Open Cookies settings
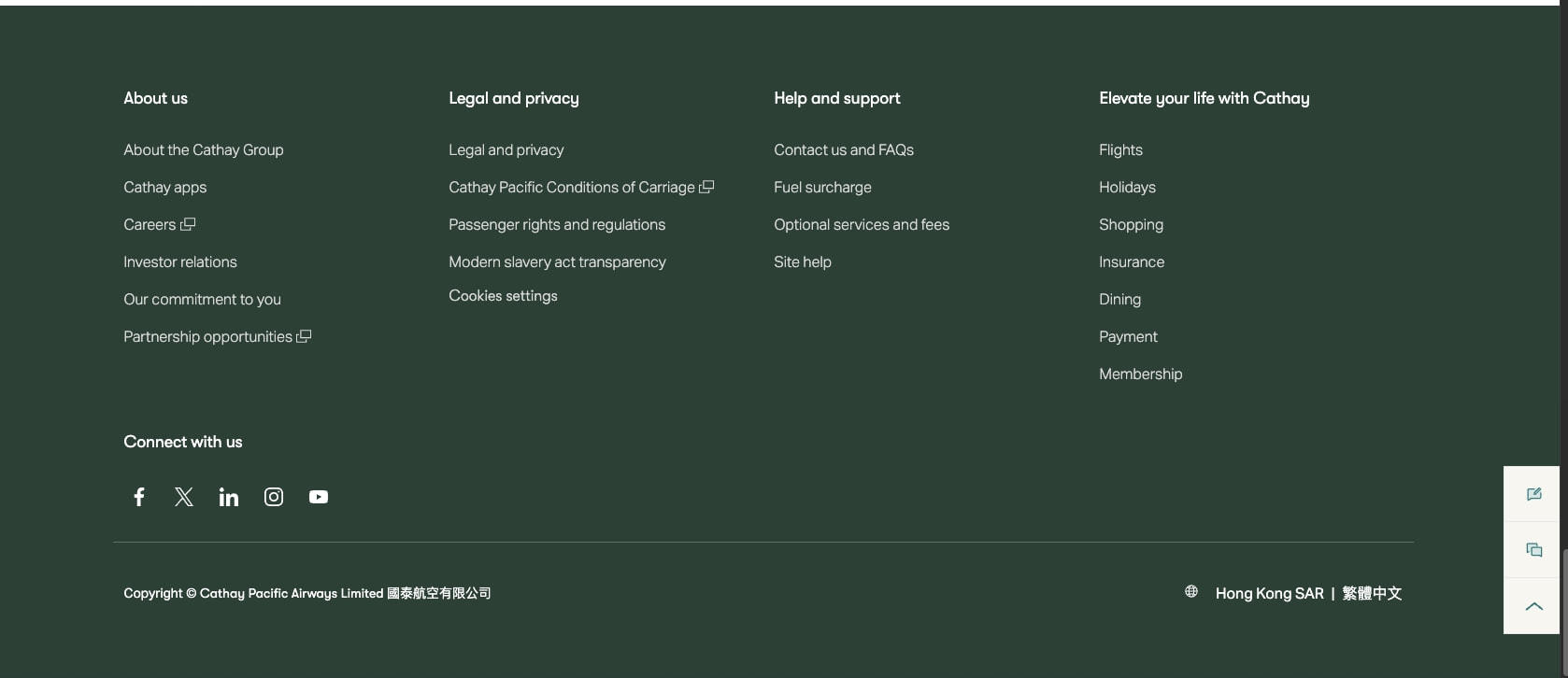Viewport: 1568px width, 678px height. [x=503, y=296]
